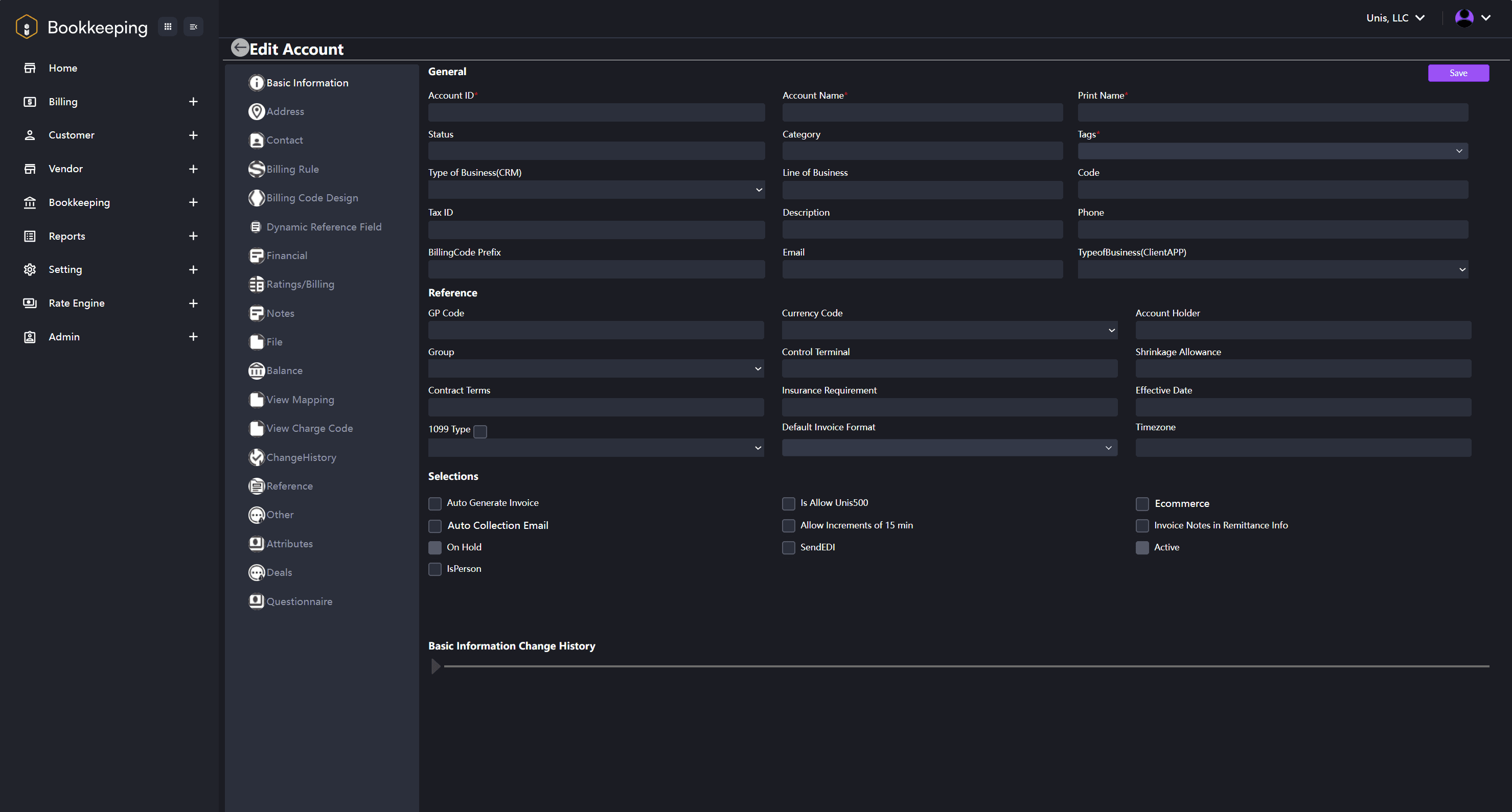Navigate to Balance section
The width and height of the screenshot is (1512, 812).
pyautogui.click(x=284, y=370)
